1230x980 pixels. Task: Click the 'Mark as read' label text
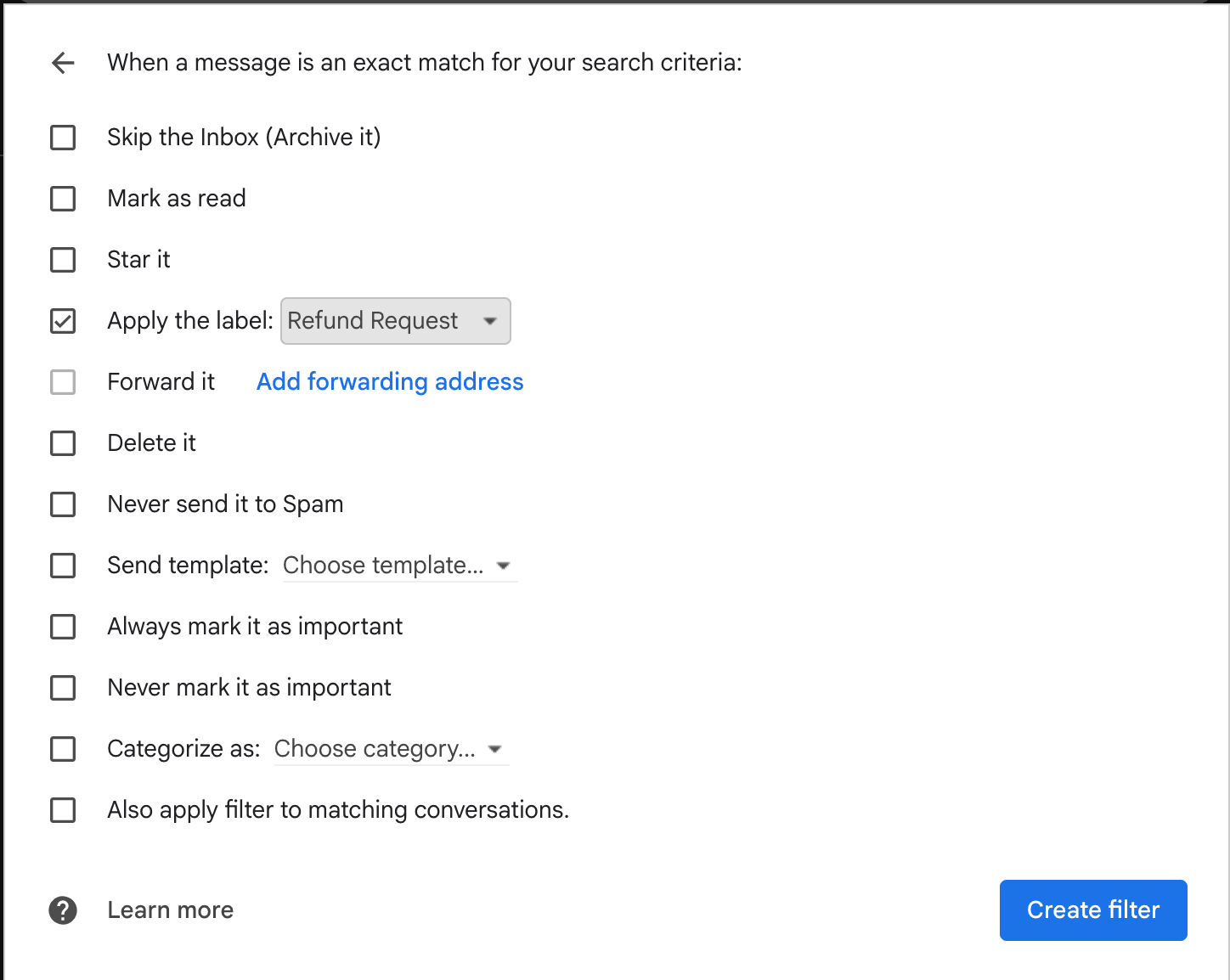pos(177,199)
